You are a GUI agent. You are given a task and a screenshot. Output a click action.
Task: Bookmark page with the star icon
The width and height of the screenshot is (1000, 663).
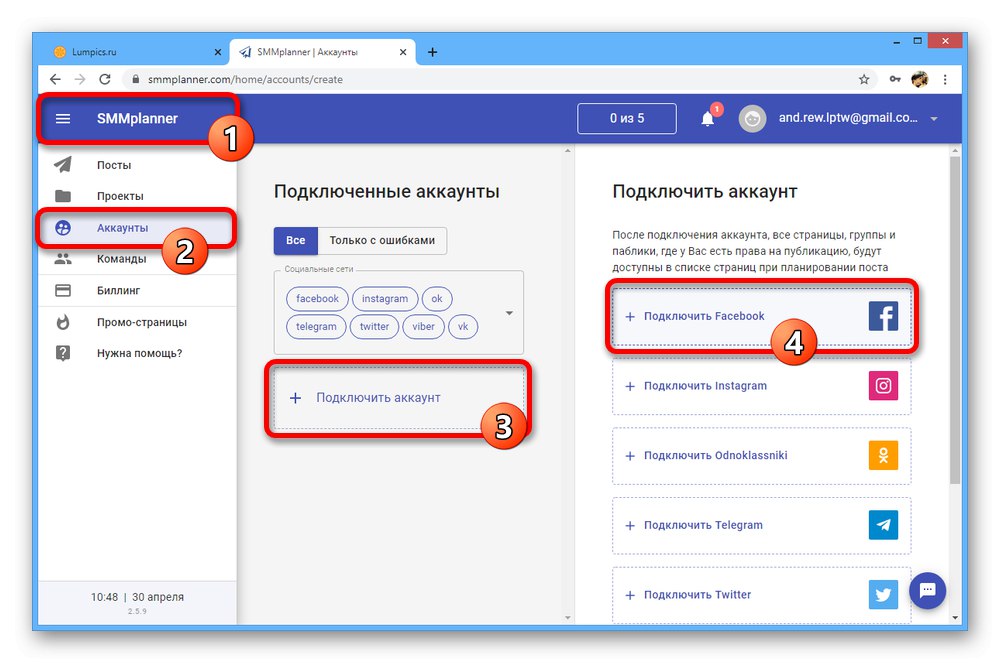[864, 79]
